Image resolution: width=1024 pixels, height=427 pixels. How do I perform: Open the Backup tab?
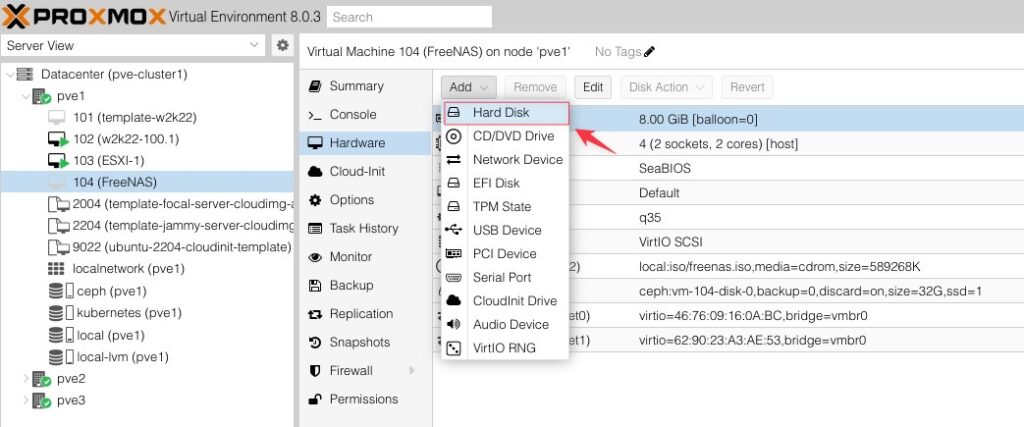coord(365,285)
